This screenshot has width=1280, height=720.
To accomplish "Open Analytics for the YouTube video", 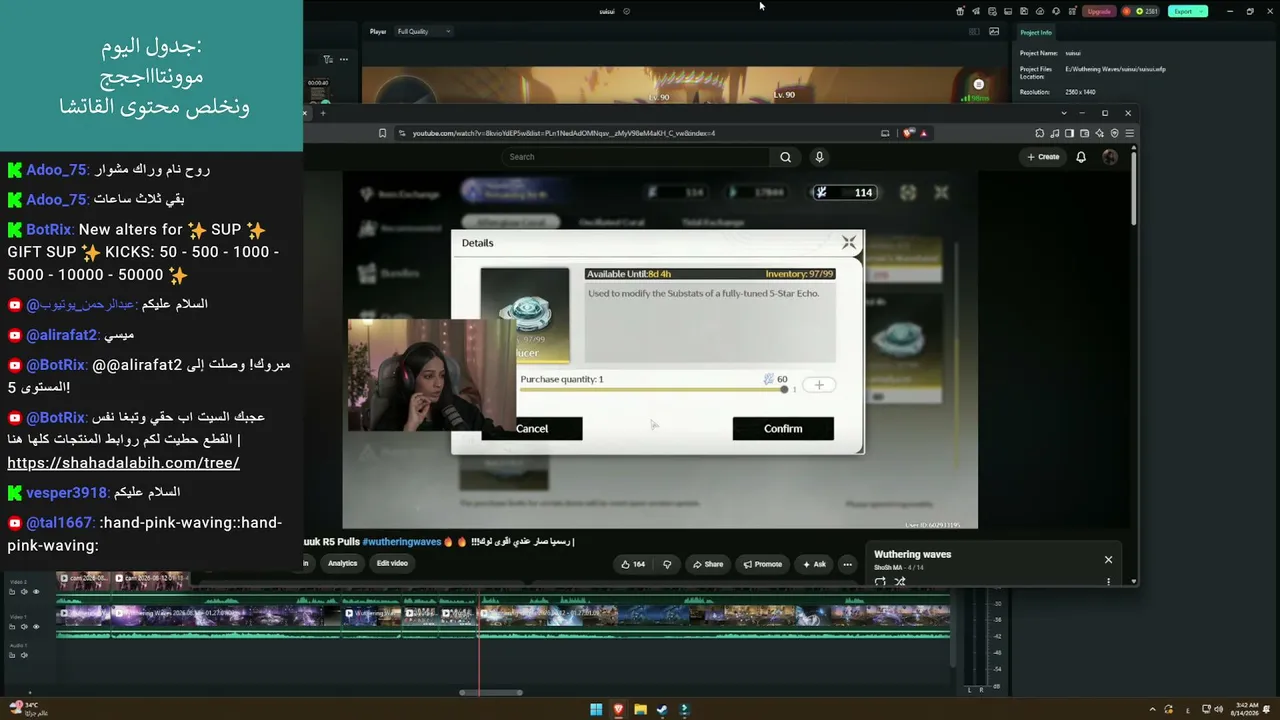I will pyautogui.click(x=342, y=564).
